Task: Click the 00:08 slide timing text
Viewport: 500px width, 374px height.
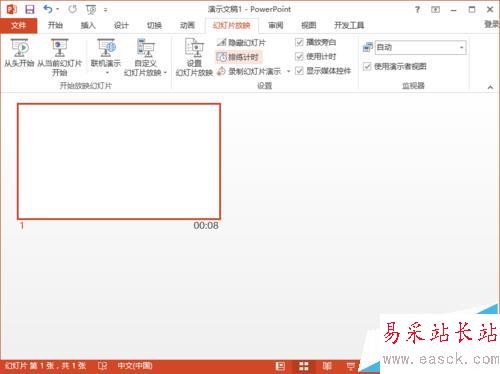Action: point(206,226)
